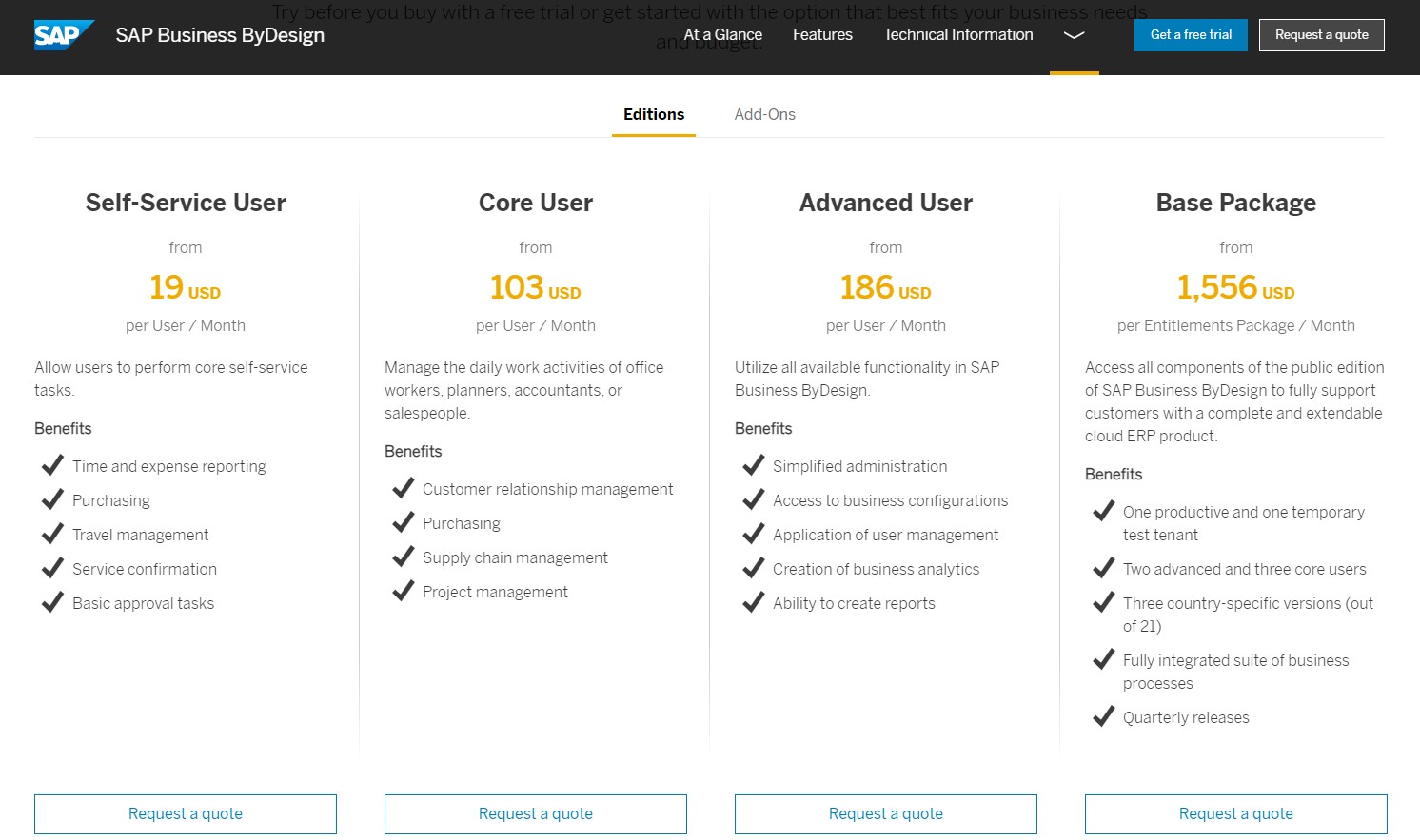The width and height of the screenshot is (1420, 840).
Task: Request a quote for Base Package
Action: tap(1236, 814)
